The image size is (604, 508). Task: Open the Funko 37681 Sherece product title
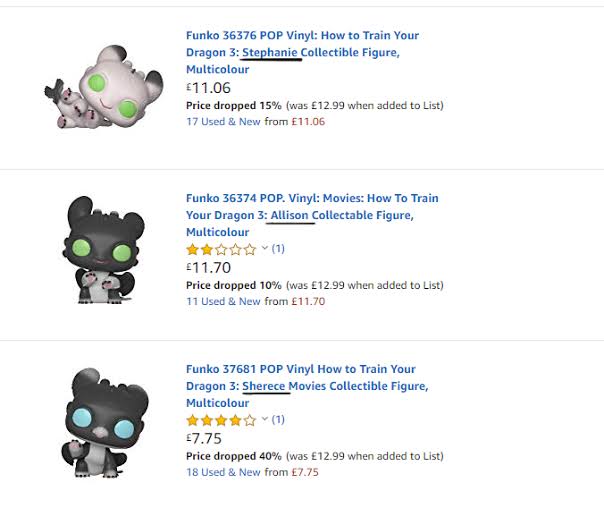point(302,386)
